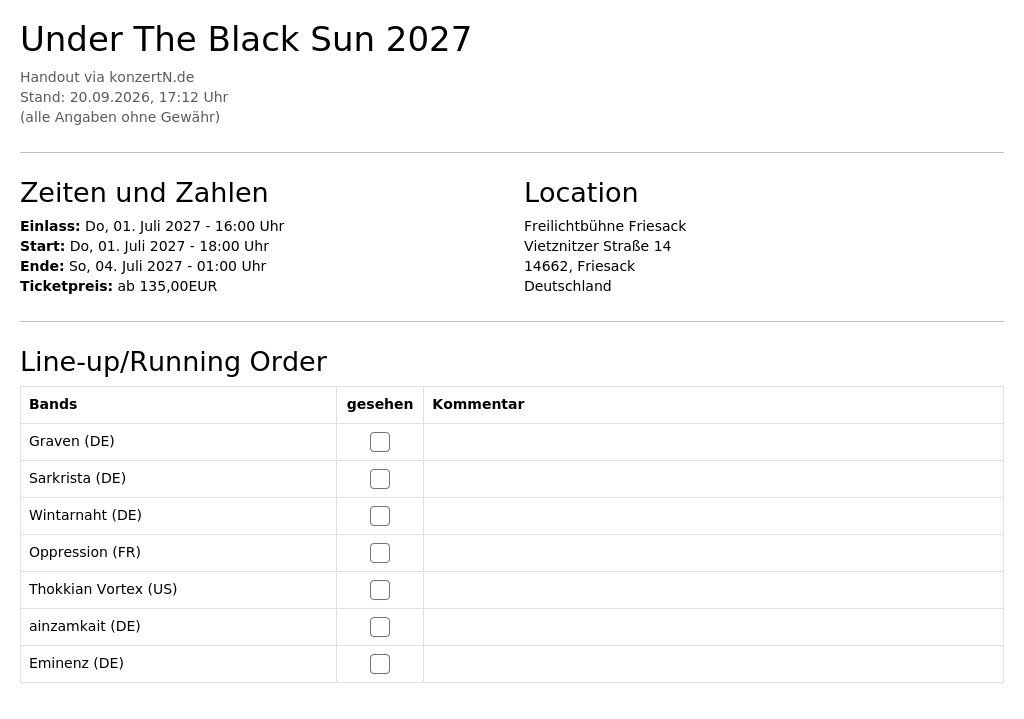The image size is (1024, 719).
Task: Click the Under The Black Sun 2027 title
Action: coord(246,39)
